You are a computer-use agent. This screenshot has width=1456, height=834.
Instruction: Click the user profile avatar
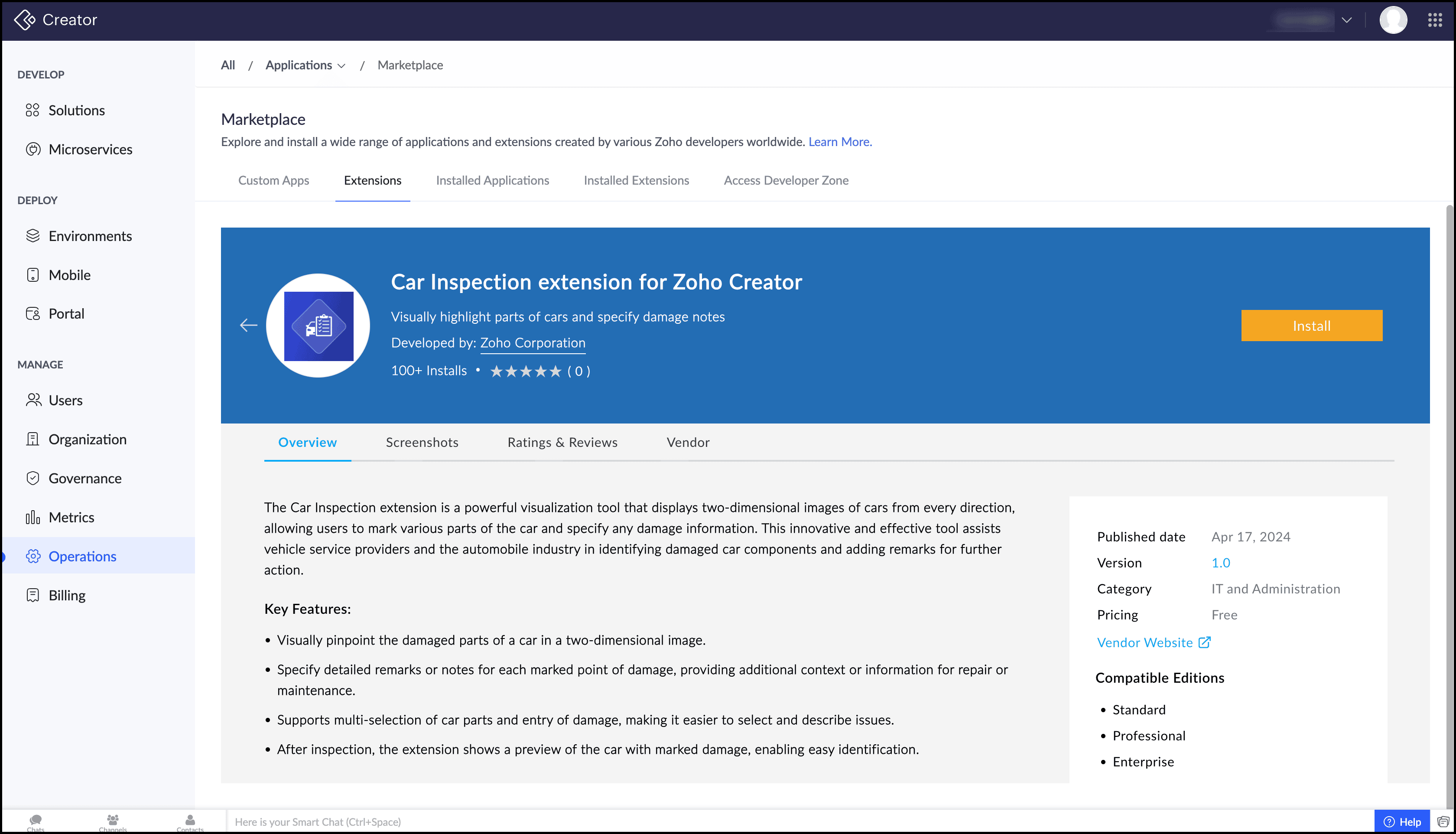coord(1392,20)
